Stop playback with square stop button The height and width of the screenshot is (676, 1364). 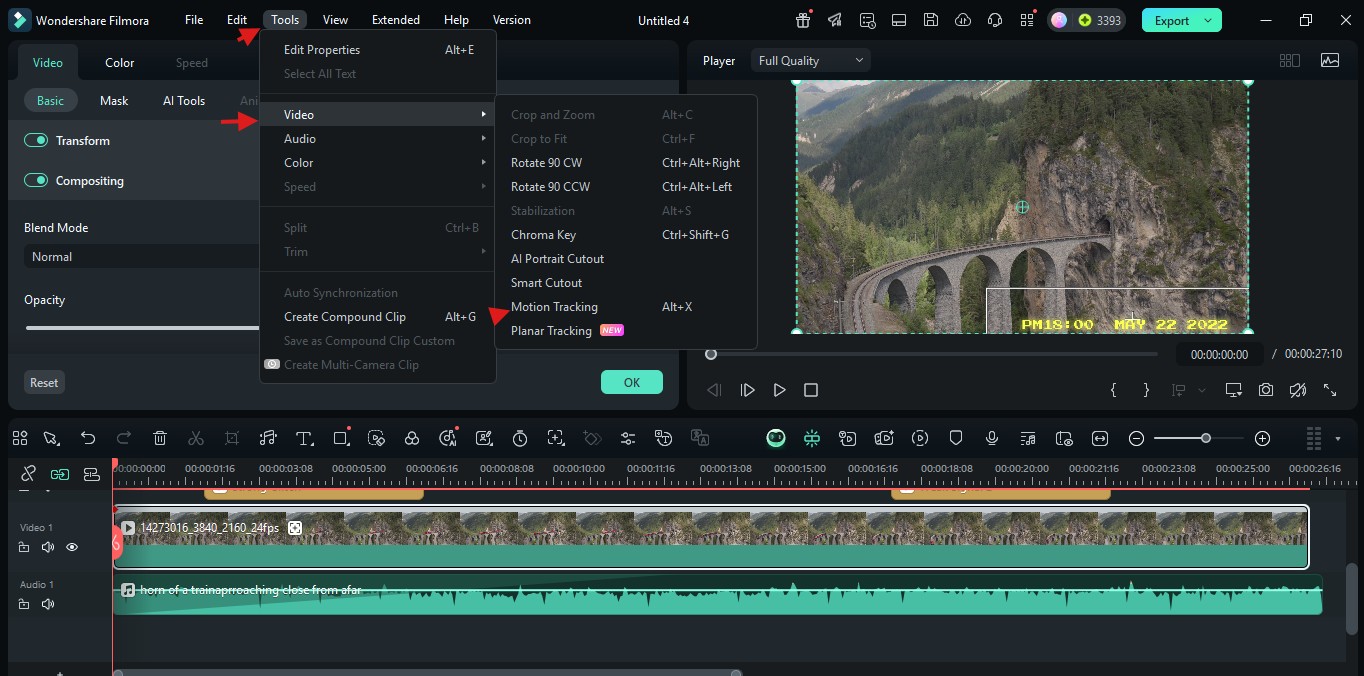click(x=811, y=390)
